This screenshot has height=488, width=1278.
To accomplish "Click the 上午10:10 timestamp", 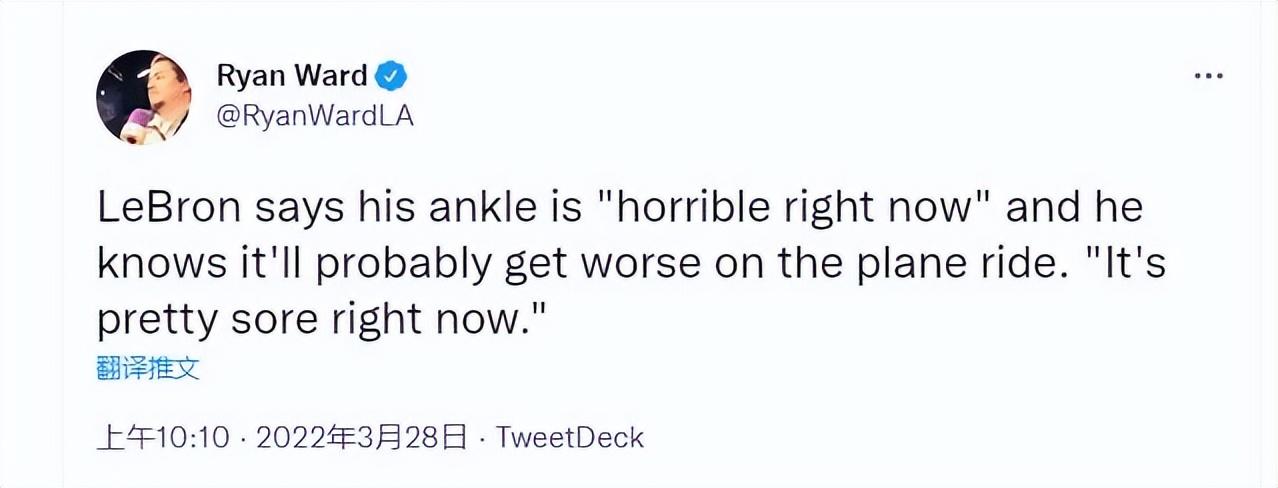I will coord(164,437).
